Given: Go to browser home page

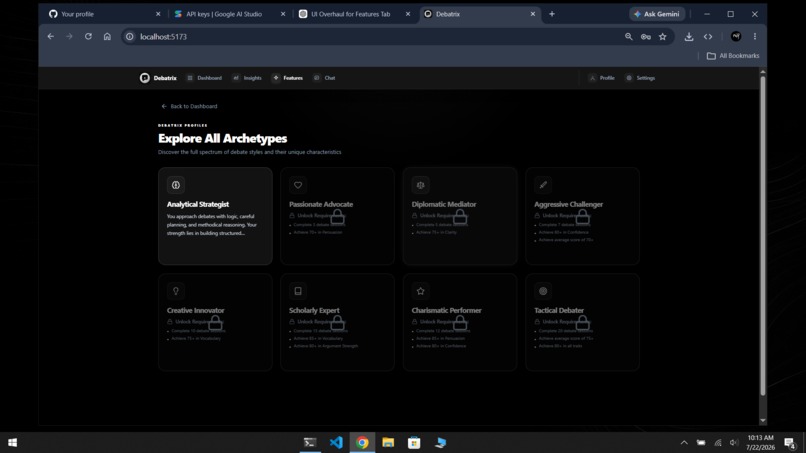Looking at the screenshot, I should tap(107, 37).
